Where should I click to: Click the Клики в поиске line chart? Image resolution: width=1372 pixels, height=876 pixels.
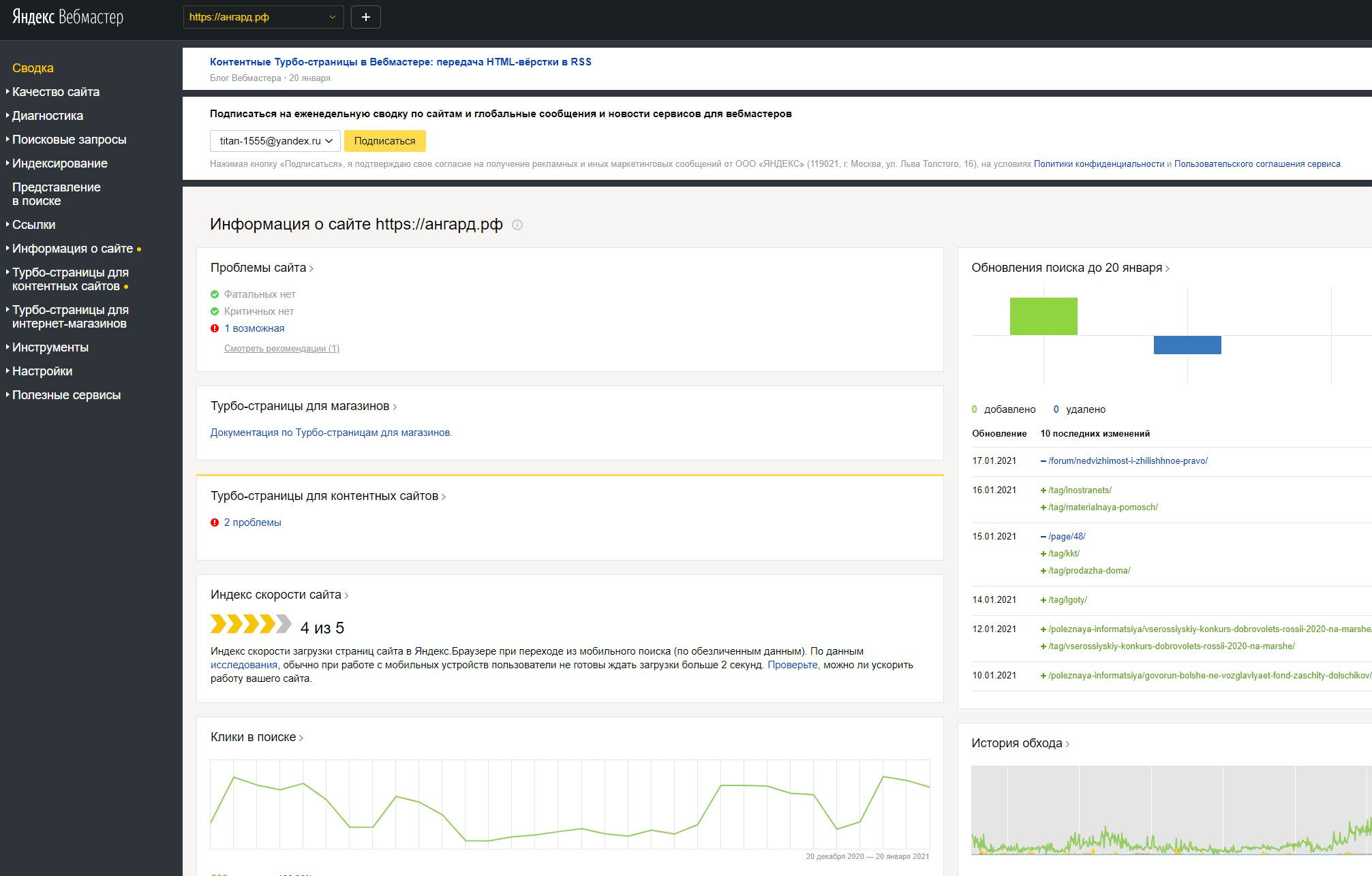tap(570, 804)
